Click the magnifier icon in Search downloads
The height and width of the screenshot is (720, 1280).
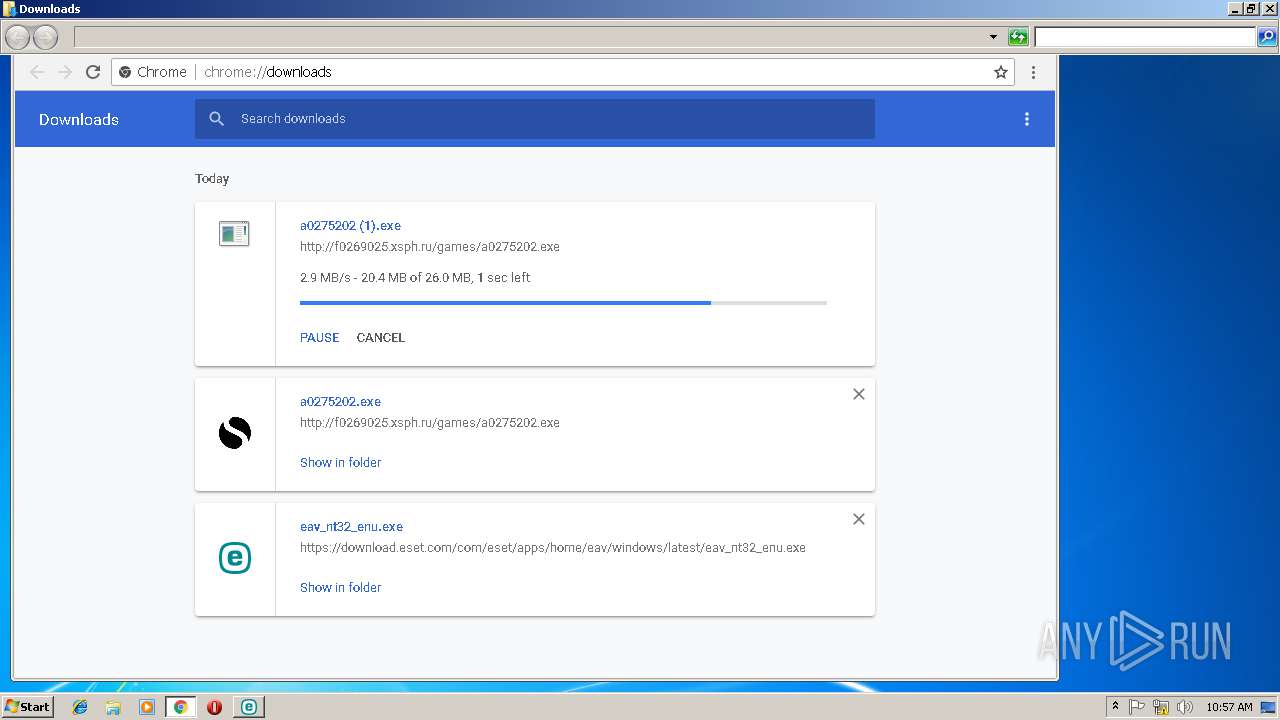click(x=217, y=119)
